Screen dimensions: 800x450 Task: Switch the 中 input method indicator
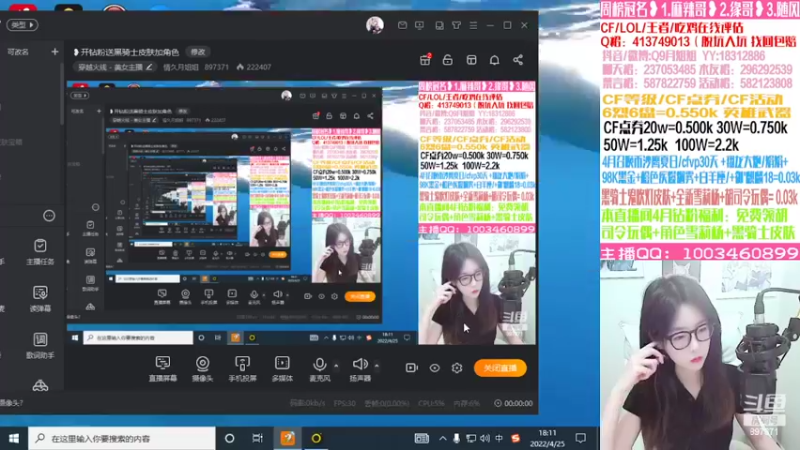(x=499, y=438)
